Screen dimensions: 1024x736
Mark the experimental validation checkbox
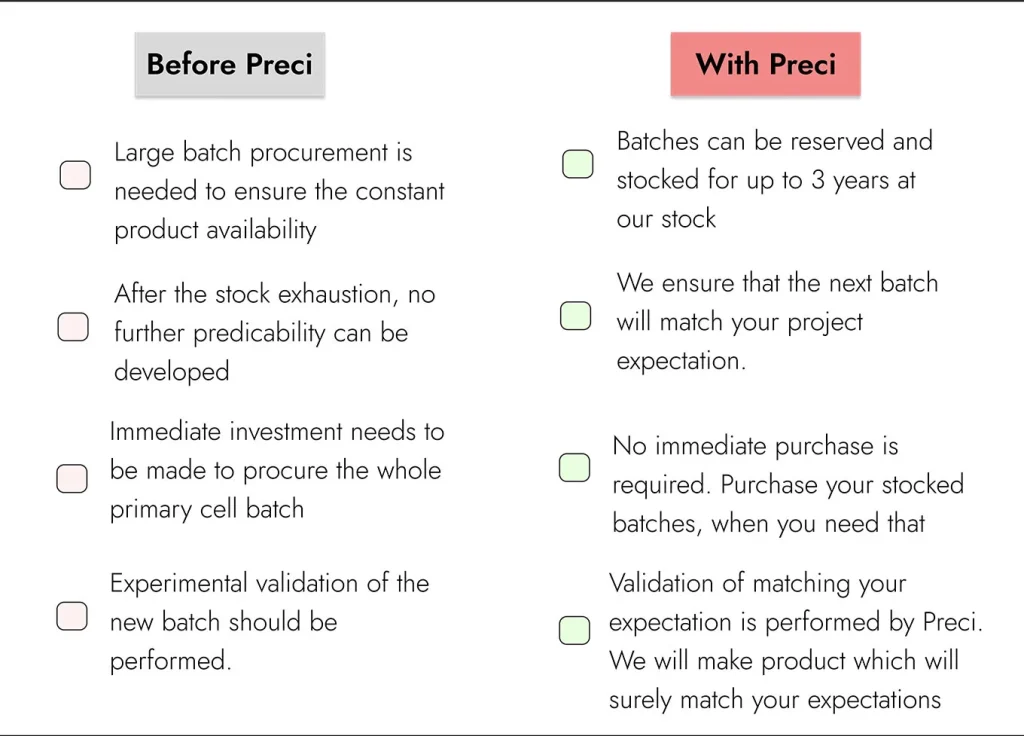(72, 616)
